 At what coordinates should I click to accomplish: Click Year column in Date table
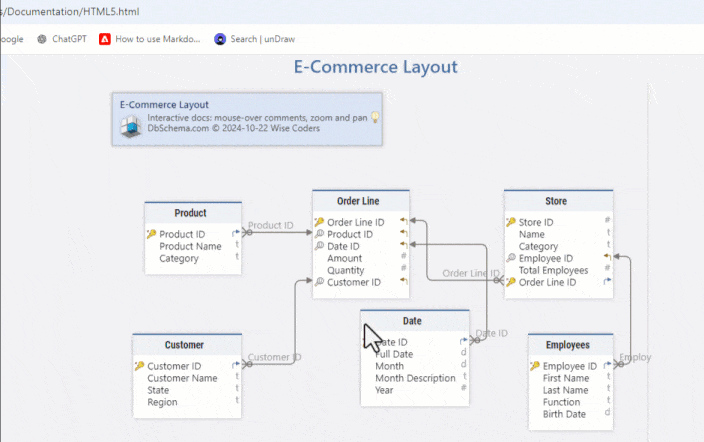point(384,390)
